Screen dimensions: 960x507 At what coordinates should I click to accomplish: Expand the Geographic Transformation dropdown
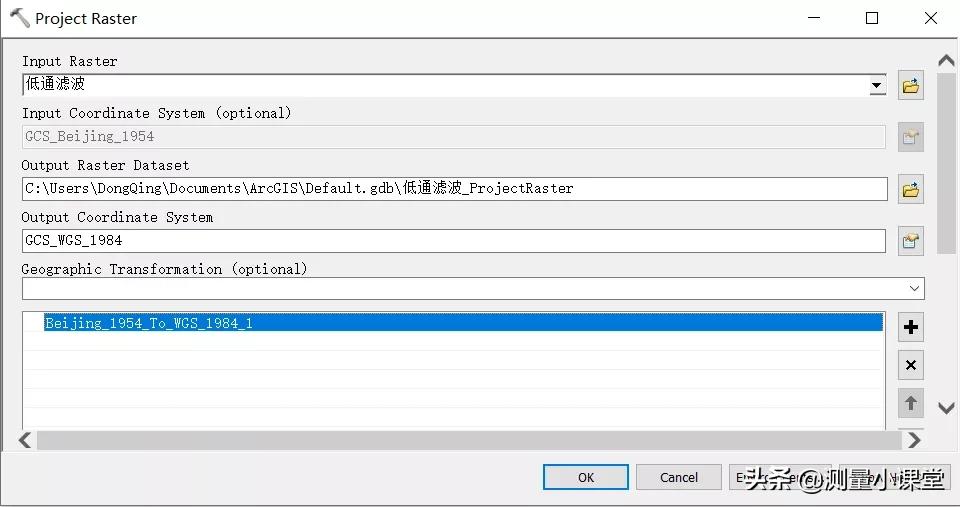coord(914,288)
